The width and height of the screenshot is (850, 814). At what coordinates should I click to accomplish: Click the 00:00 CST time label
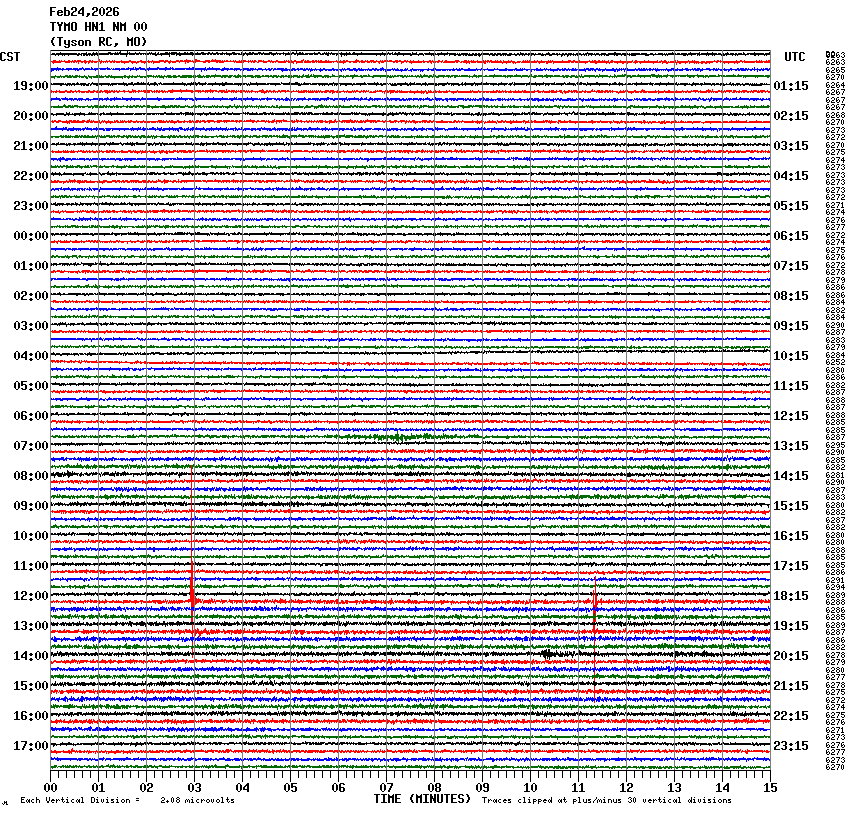(x=30, y=236)
